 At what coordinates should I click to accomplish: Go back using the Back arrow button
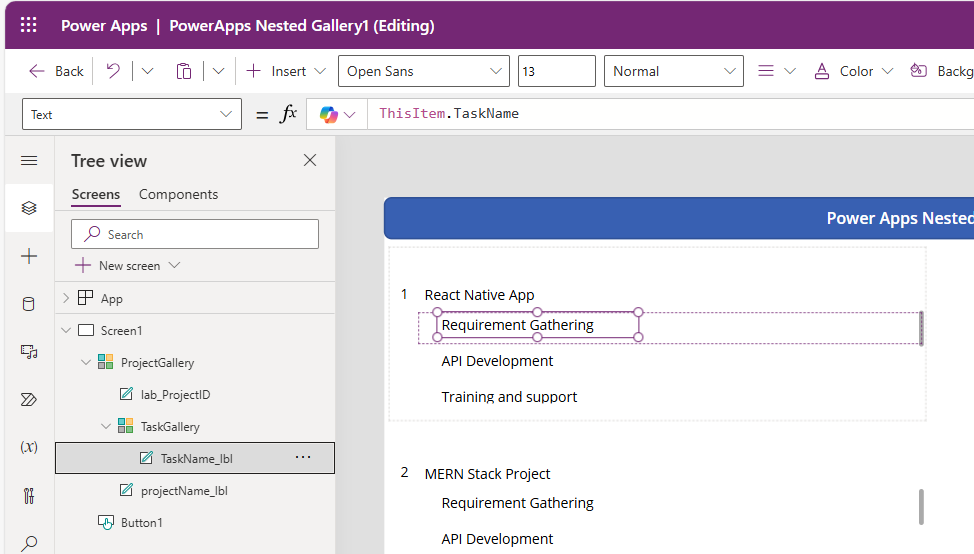[56, 71]
